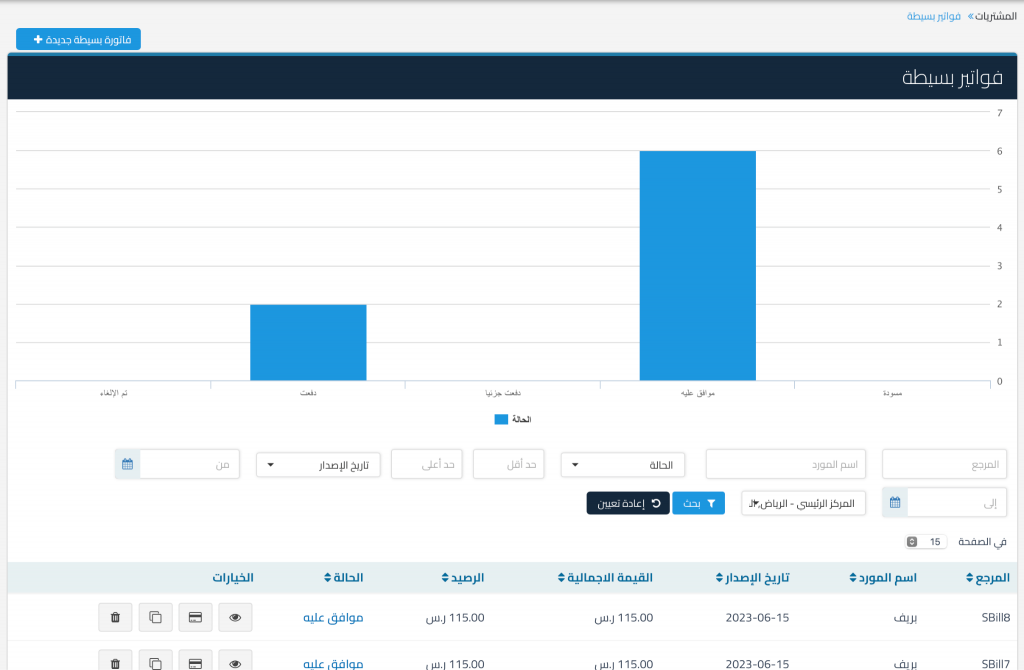The image size is (1024, 670).
Task: Click into the اسم المورد supplier name field
Action: 786,464
